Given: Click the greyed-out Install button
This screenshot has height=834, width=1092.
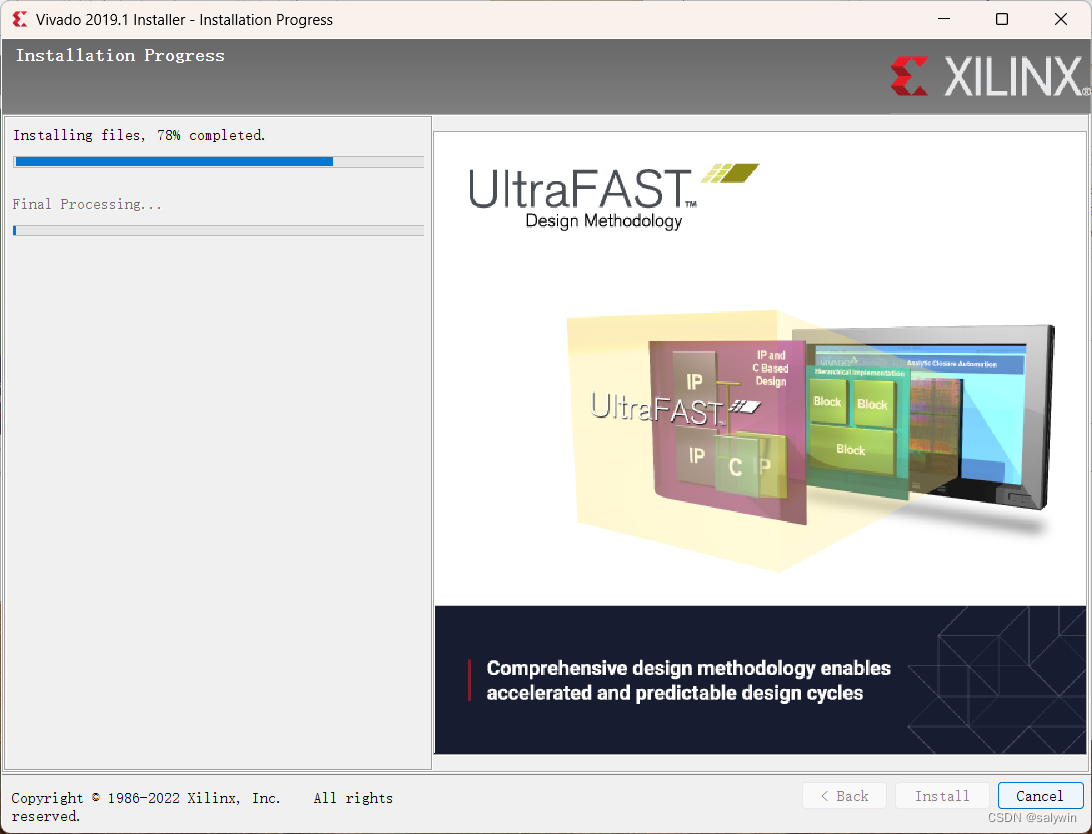Looking at the screenshot, I should 942,796.
